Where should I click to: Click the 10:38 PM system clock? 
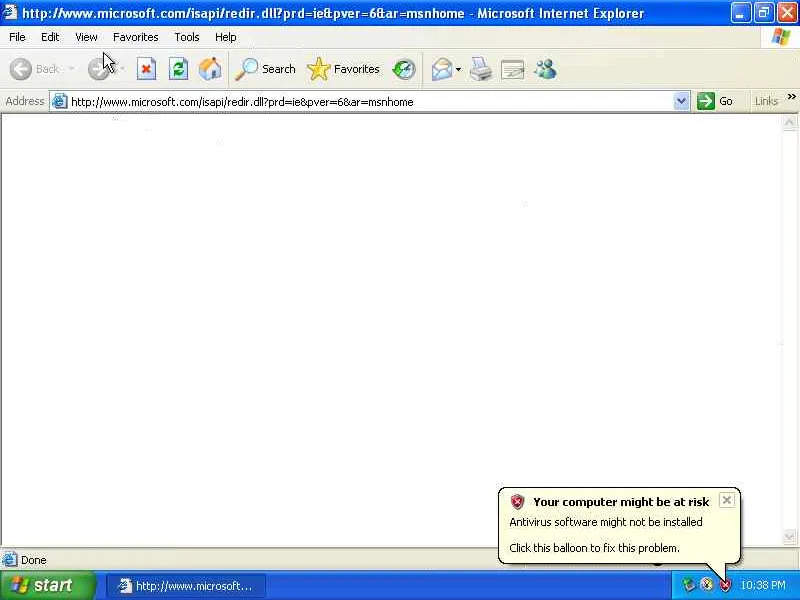pyautogui.click(x=762, y=585)
